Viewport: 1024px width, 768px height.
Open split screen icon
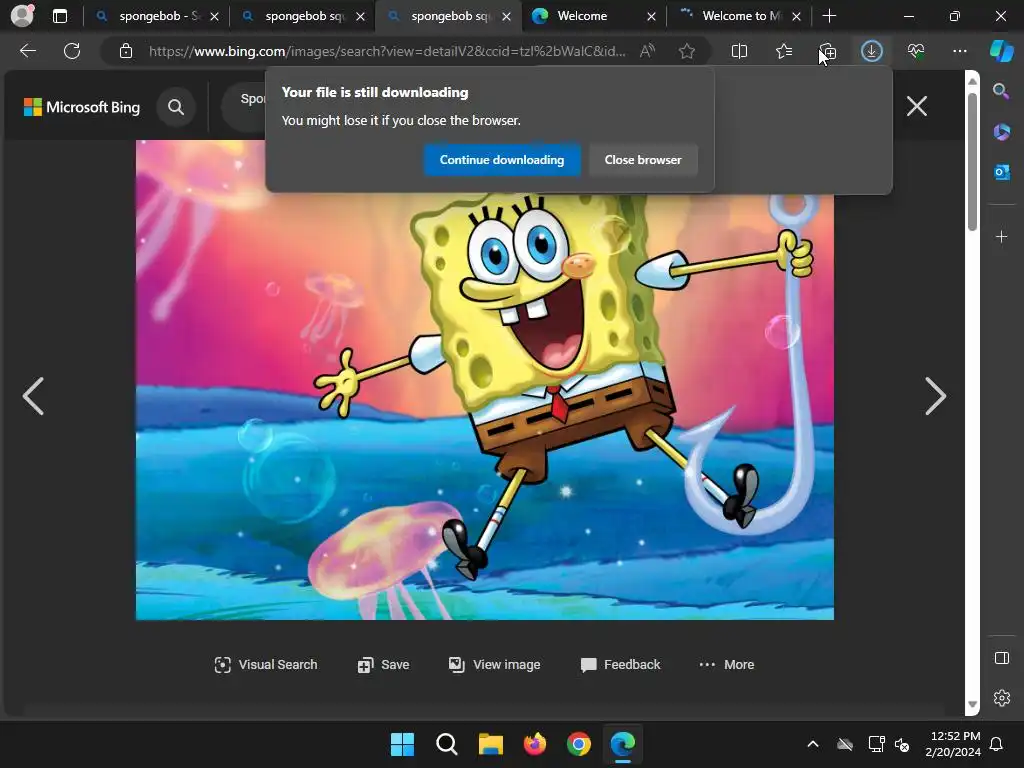[739, 51]
